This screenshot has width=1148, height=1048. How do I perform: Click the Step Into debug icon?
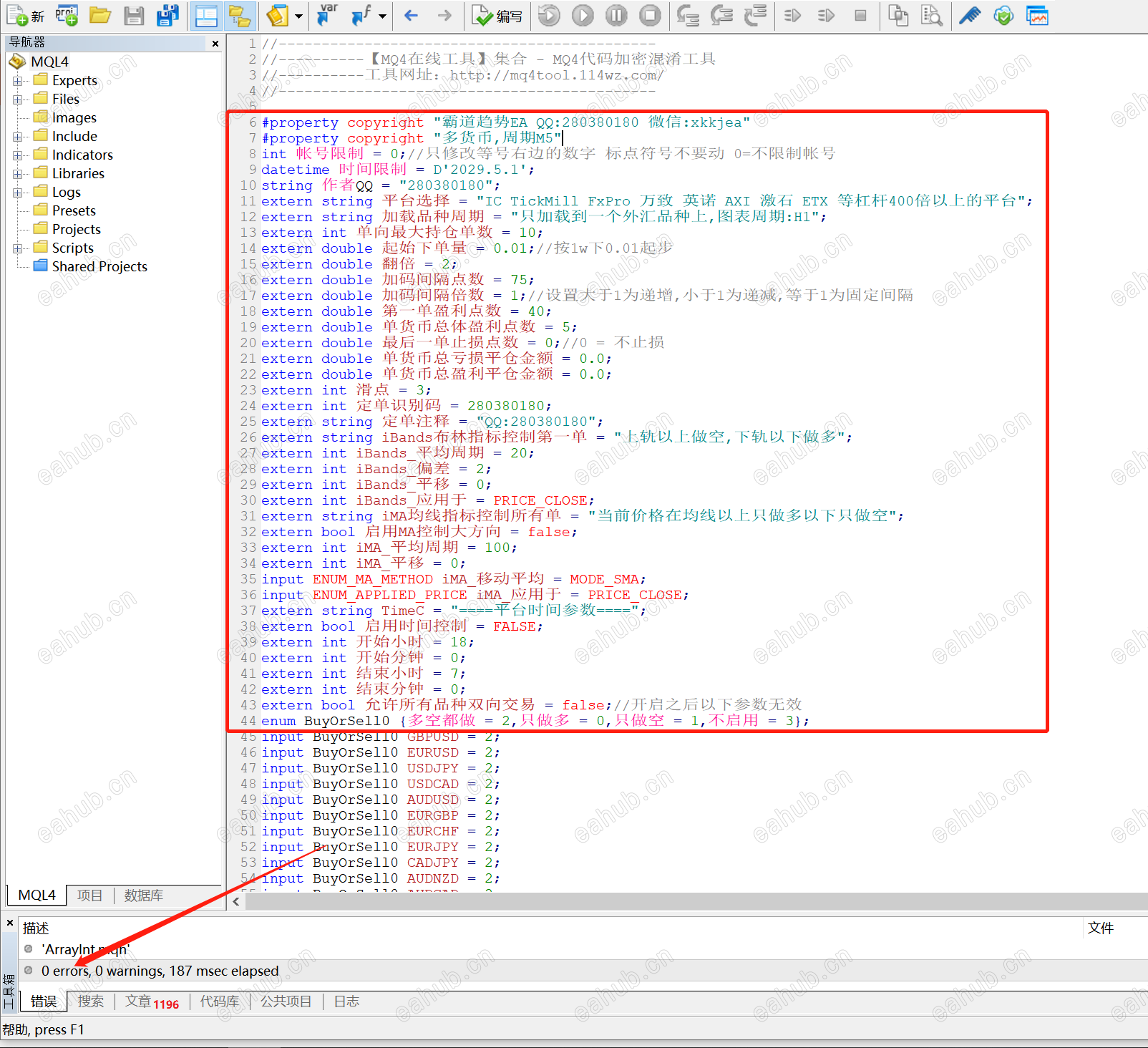(x=688, y=16)
